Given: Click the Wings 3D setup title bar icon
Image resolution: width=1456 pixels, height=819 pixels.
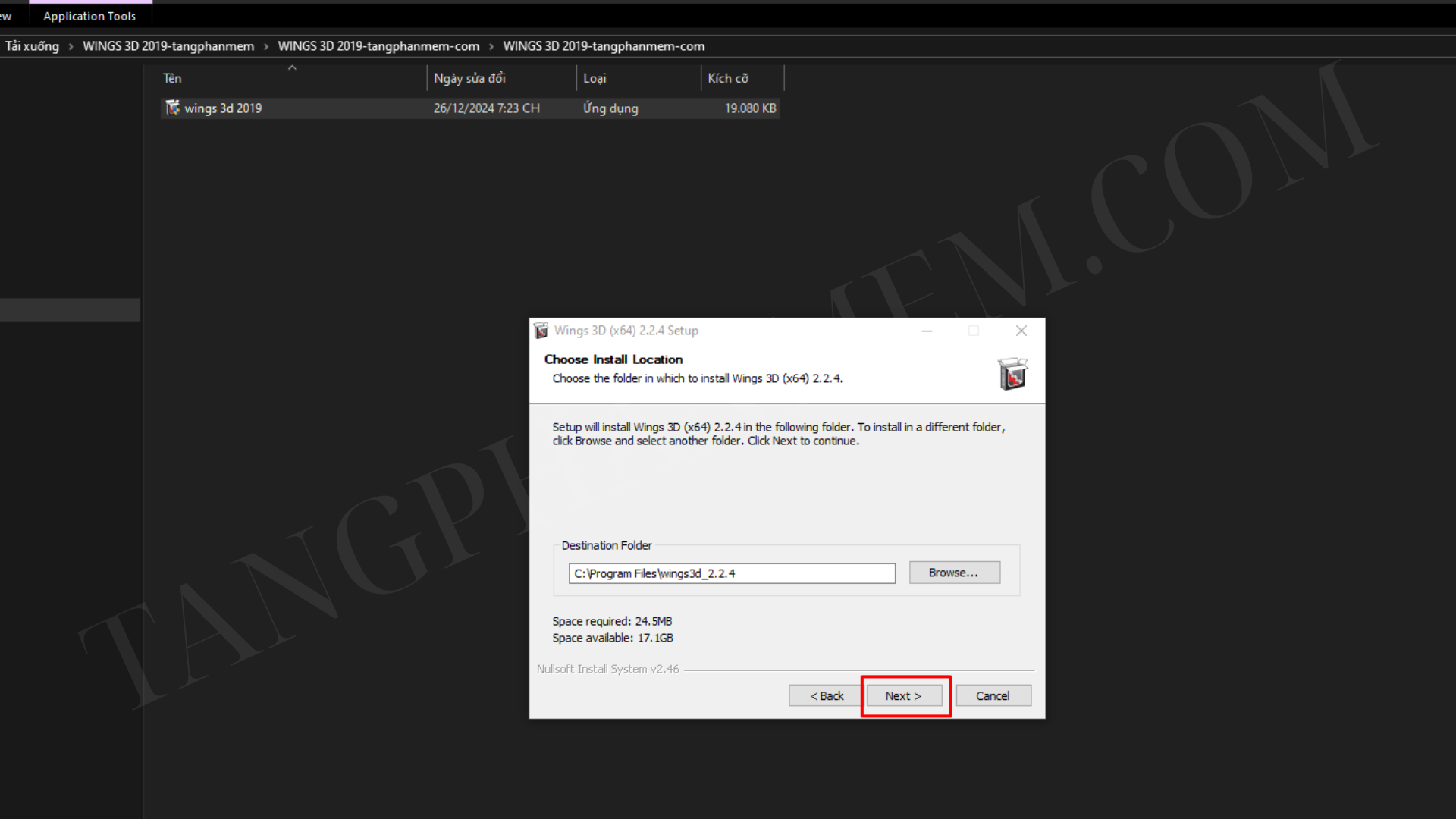Looking at the screenshot, I should (541, 331).
